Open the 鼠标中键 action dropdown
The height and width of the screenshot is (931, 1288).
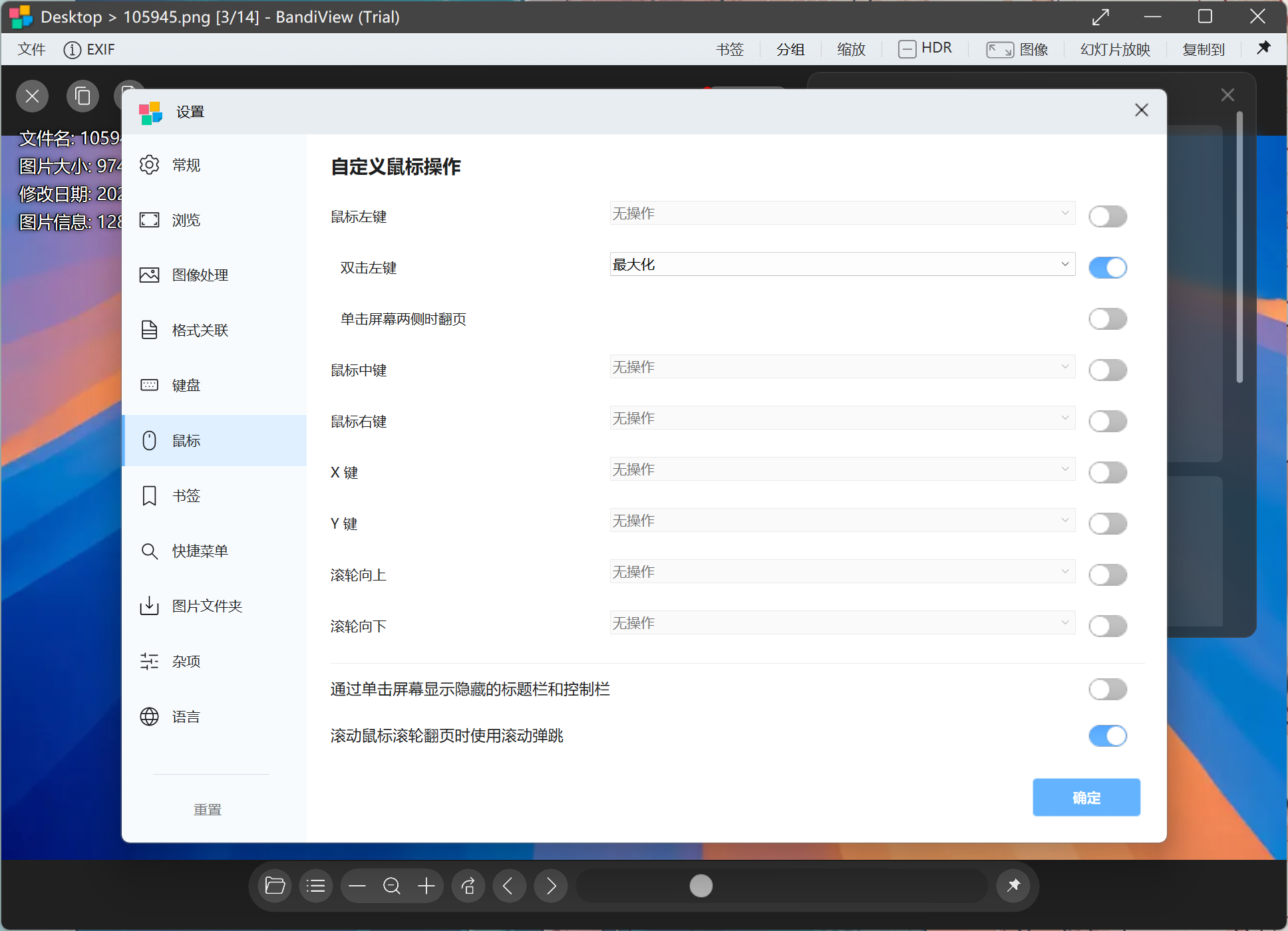click(842, 367)
